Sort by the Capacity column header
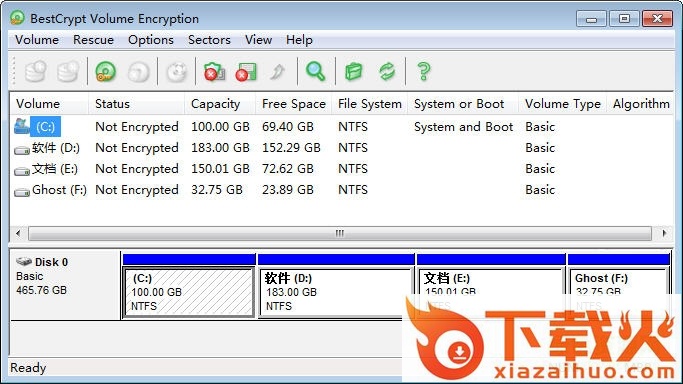This screenshot has width=683, height=384. 220,104
